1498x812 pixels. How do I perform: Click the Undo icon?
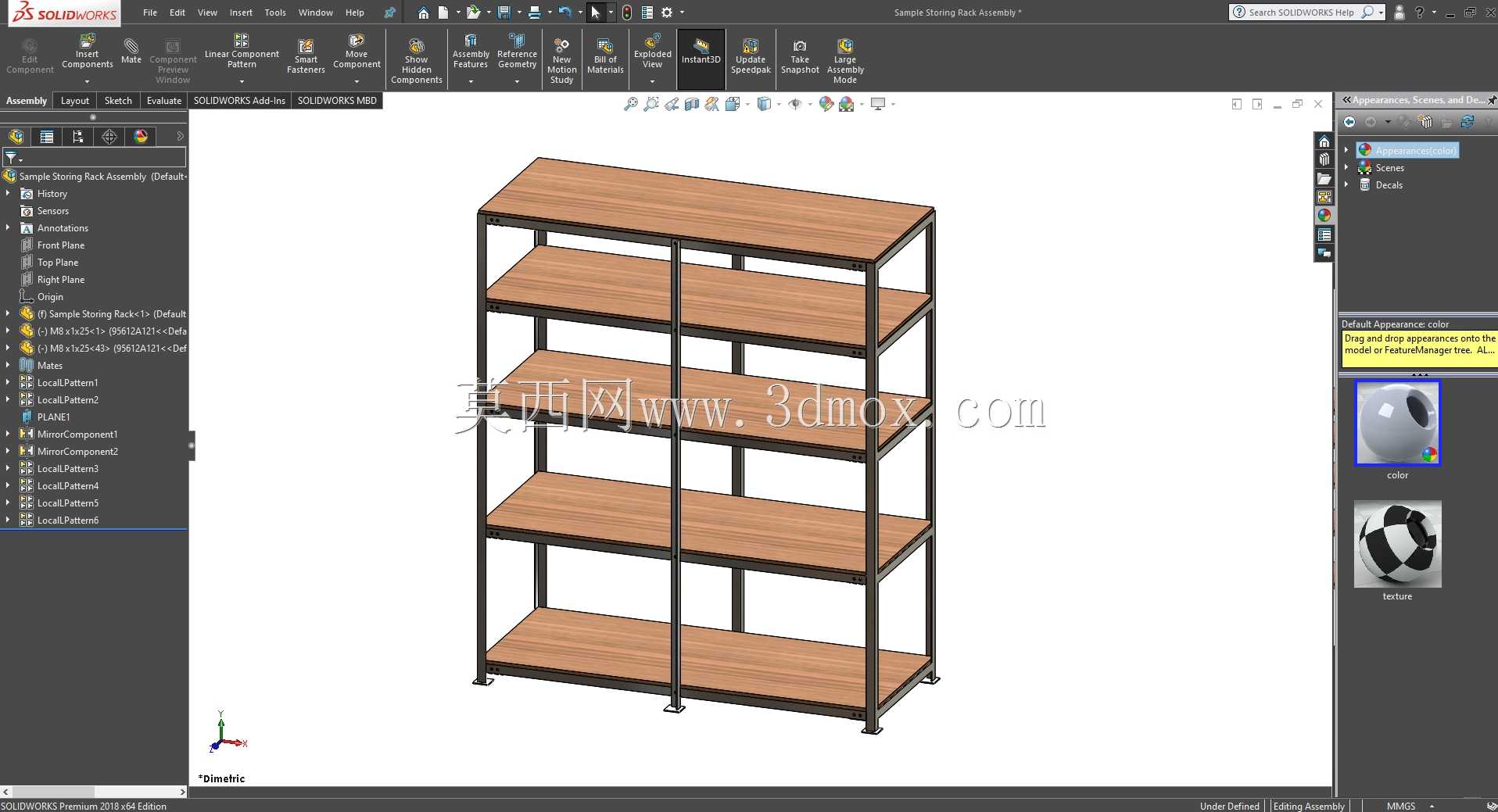tap(564, 13)
